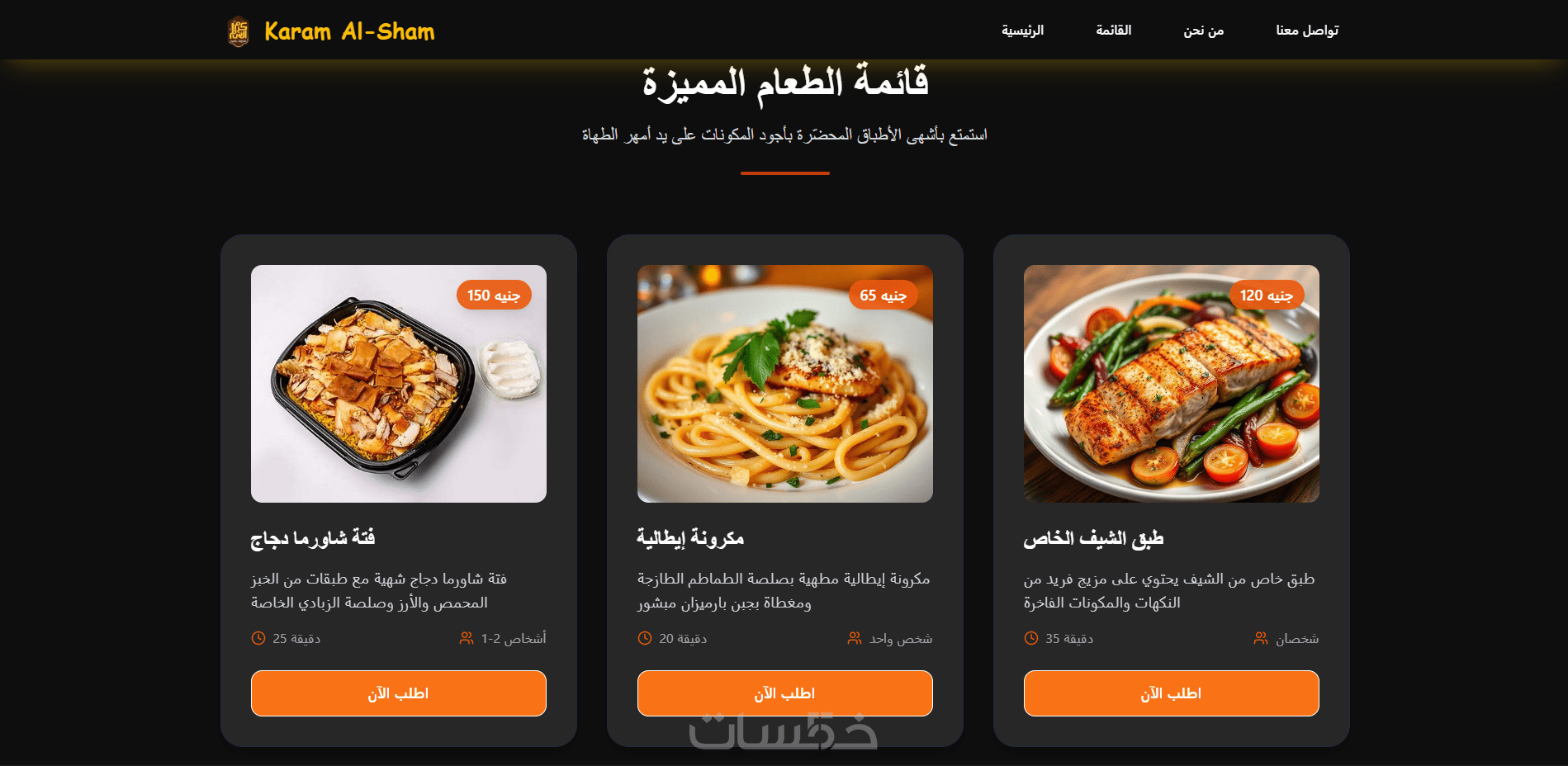Screen dimensions: 1568x766
Task: Click the Karam Al-Sham brand name
Action: [349, 31]
